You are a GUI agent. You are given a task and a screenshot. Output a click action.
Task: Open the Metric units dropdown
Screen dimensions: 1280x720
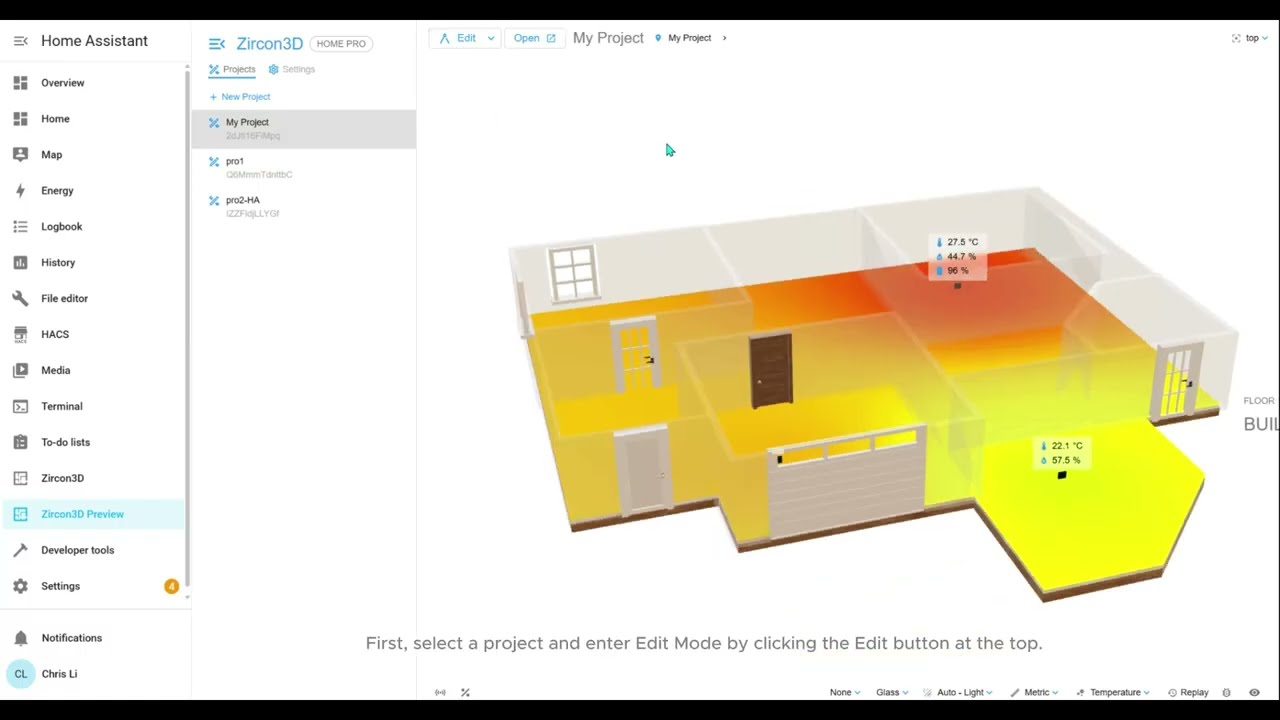[1034, 692]
